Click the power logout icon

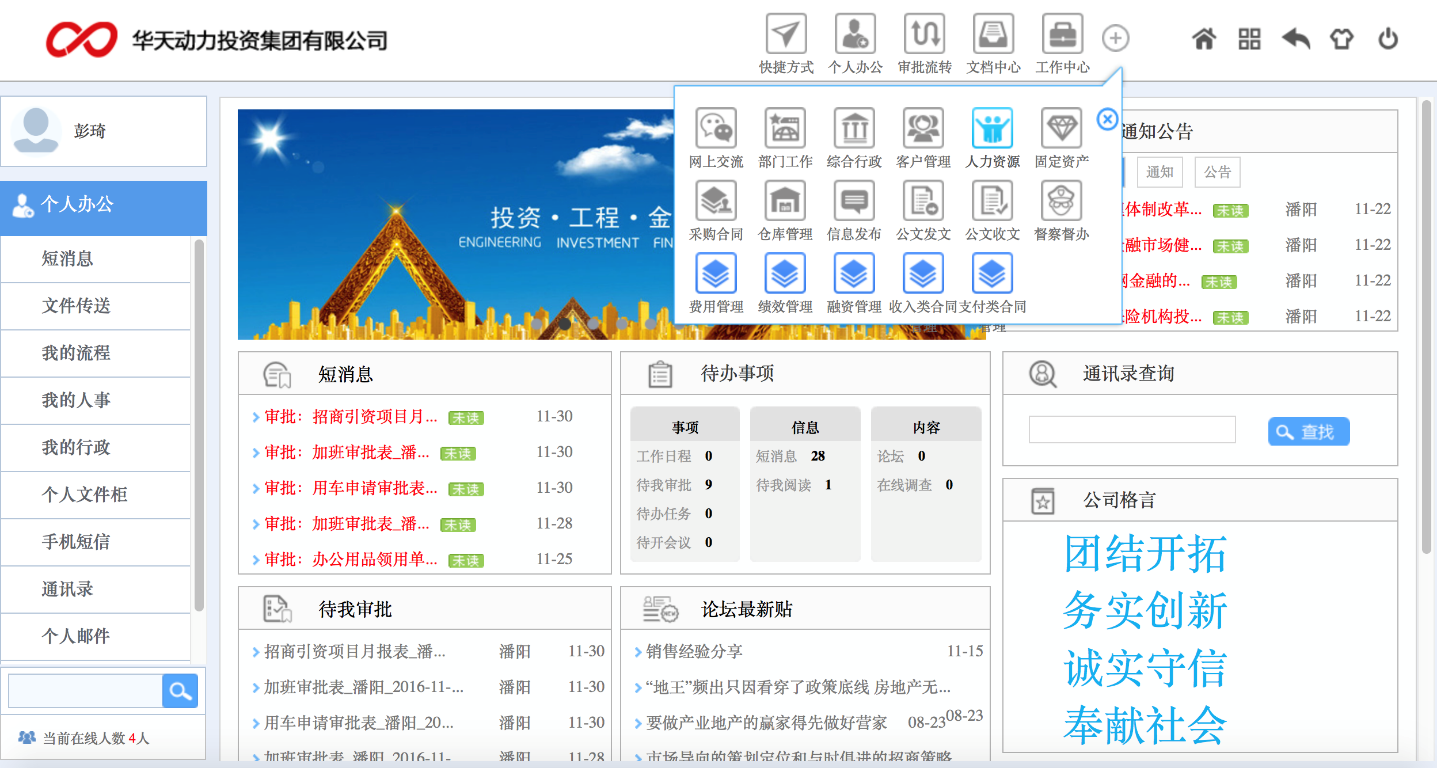point(1387,39)
